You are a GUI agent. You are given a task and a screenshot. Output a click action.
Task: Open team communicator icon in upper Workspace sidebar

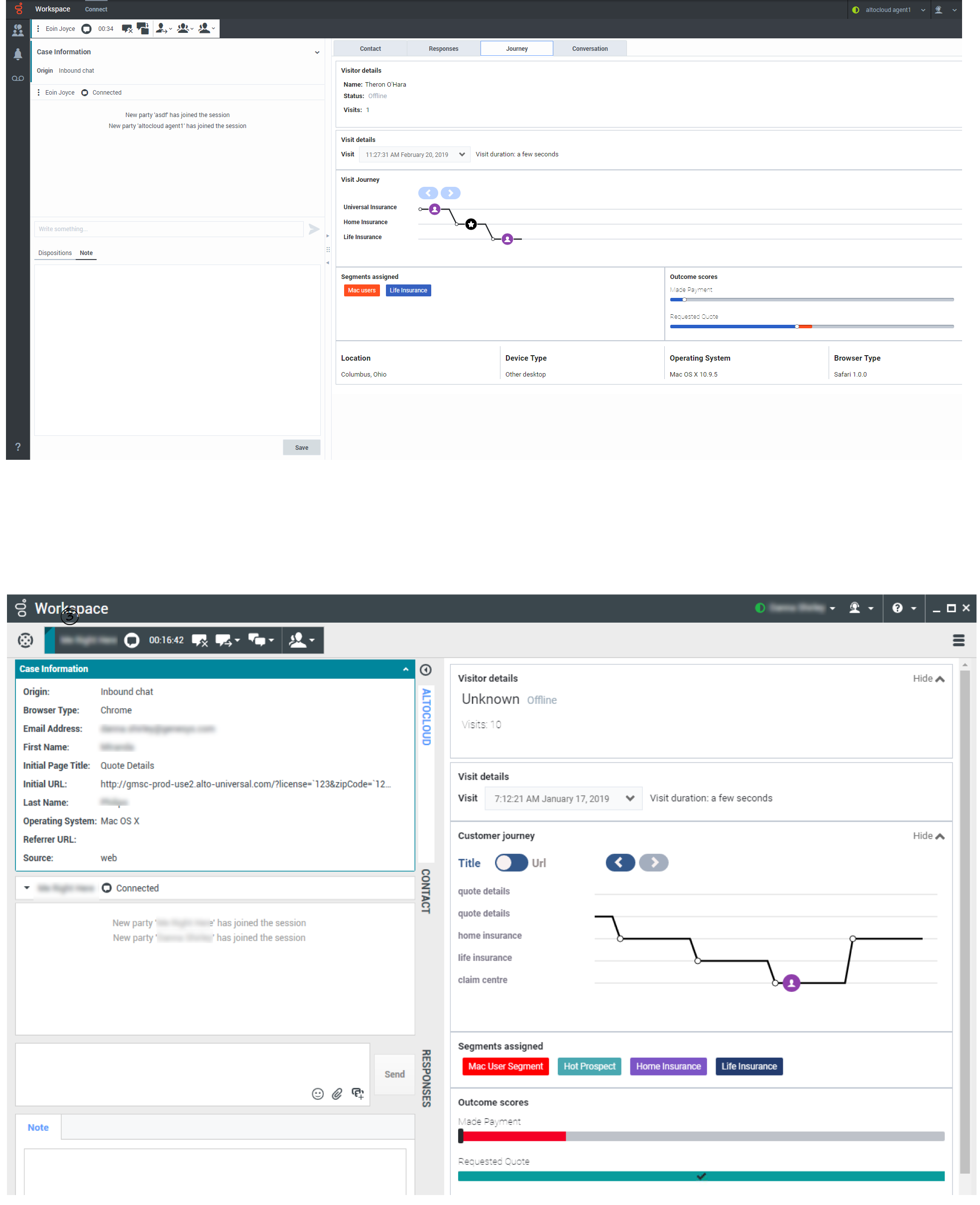[x=17, y=30]
